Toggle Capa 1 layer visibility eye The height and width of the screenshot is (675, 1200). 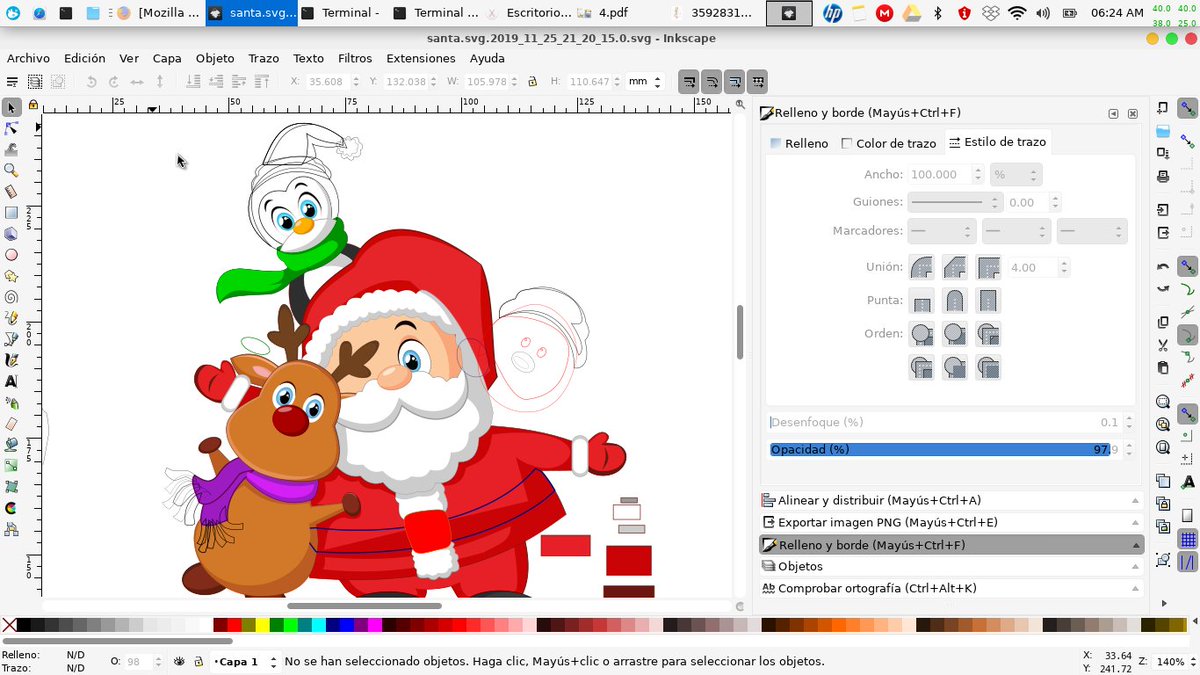pos(180,661)
